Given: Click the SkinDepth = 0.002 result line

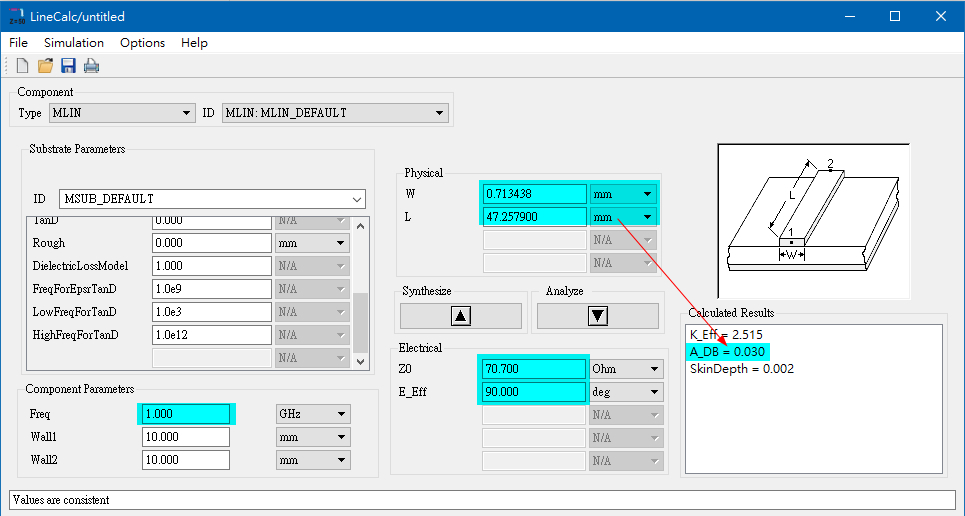Looking at the screenshot, I should coord(742,369).
